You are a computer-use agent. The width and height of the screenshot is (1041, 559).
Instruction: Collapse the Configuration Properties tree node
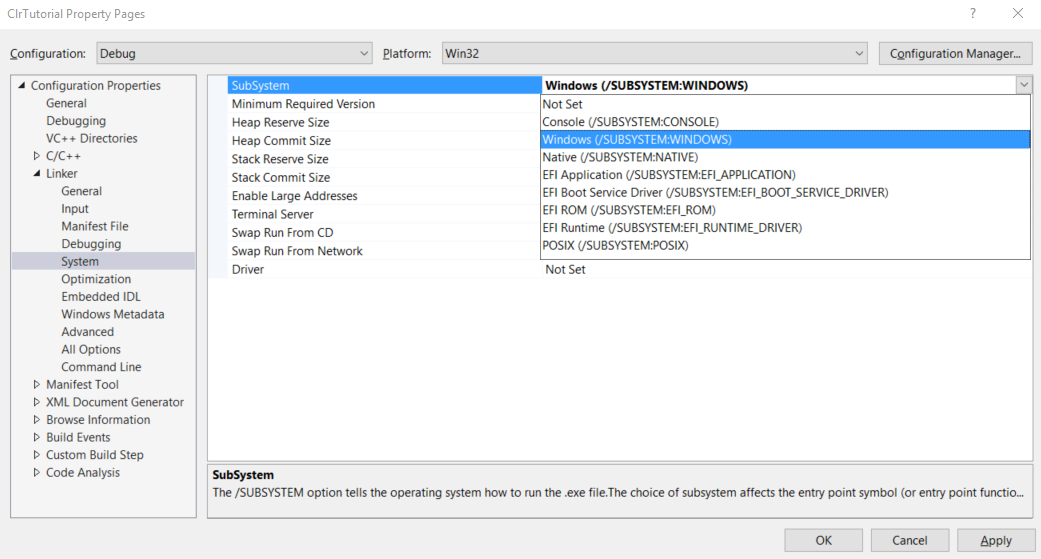(x=21, y=86)
